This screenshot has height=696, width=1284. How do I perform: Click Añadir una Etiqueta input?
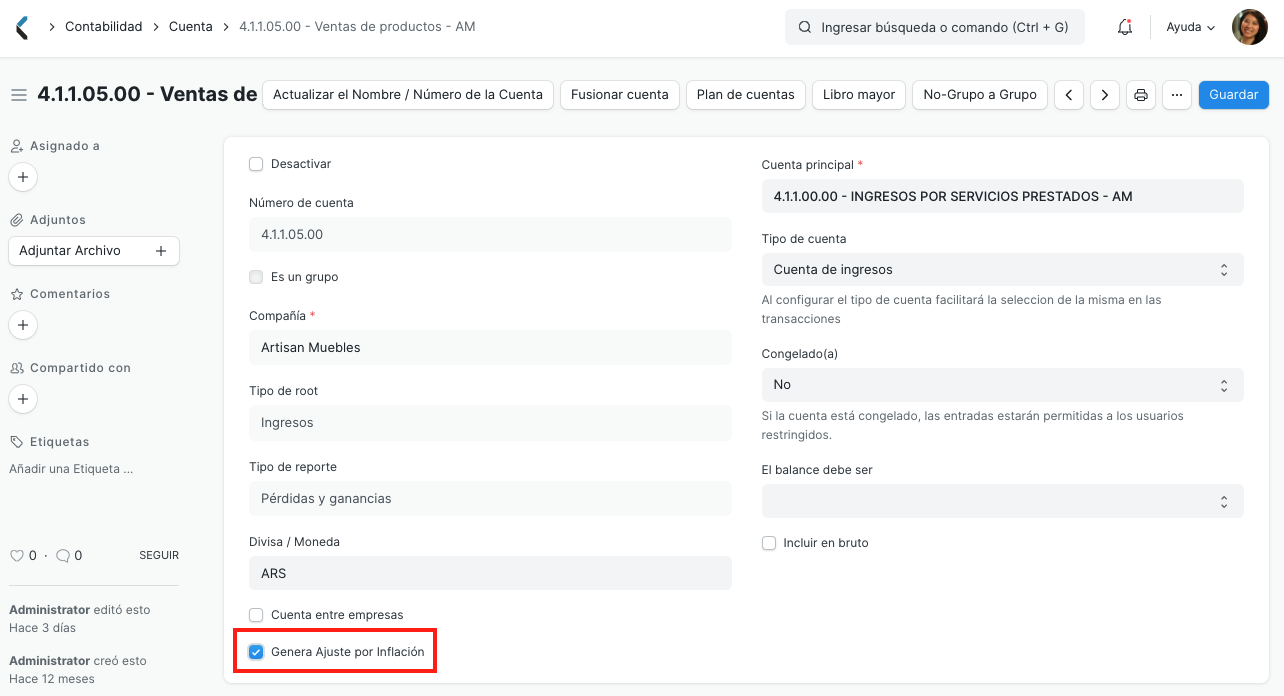71,469
